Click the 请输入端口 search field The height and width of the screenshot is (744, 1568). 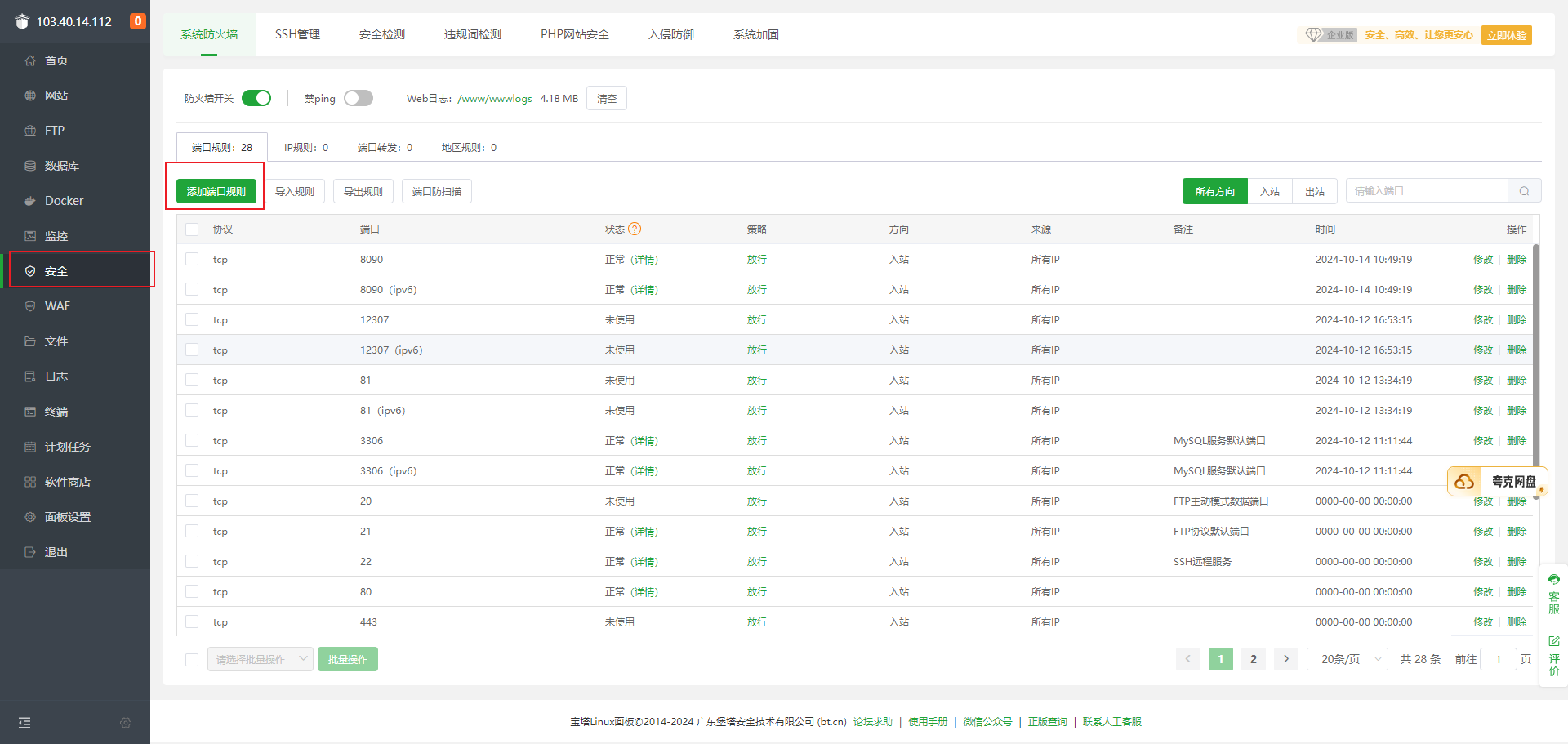(1427, 191)
